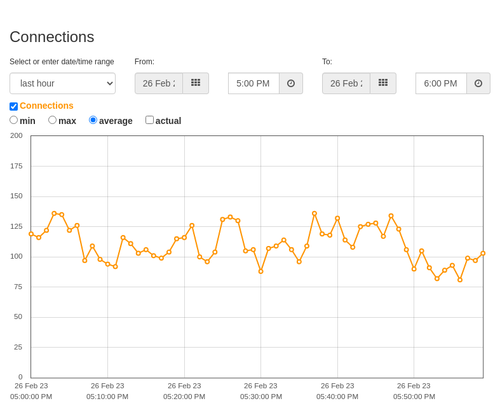Enable the actual checkbox
The width and height of the screenshot is (500, 403).
[x=150, y=120]
